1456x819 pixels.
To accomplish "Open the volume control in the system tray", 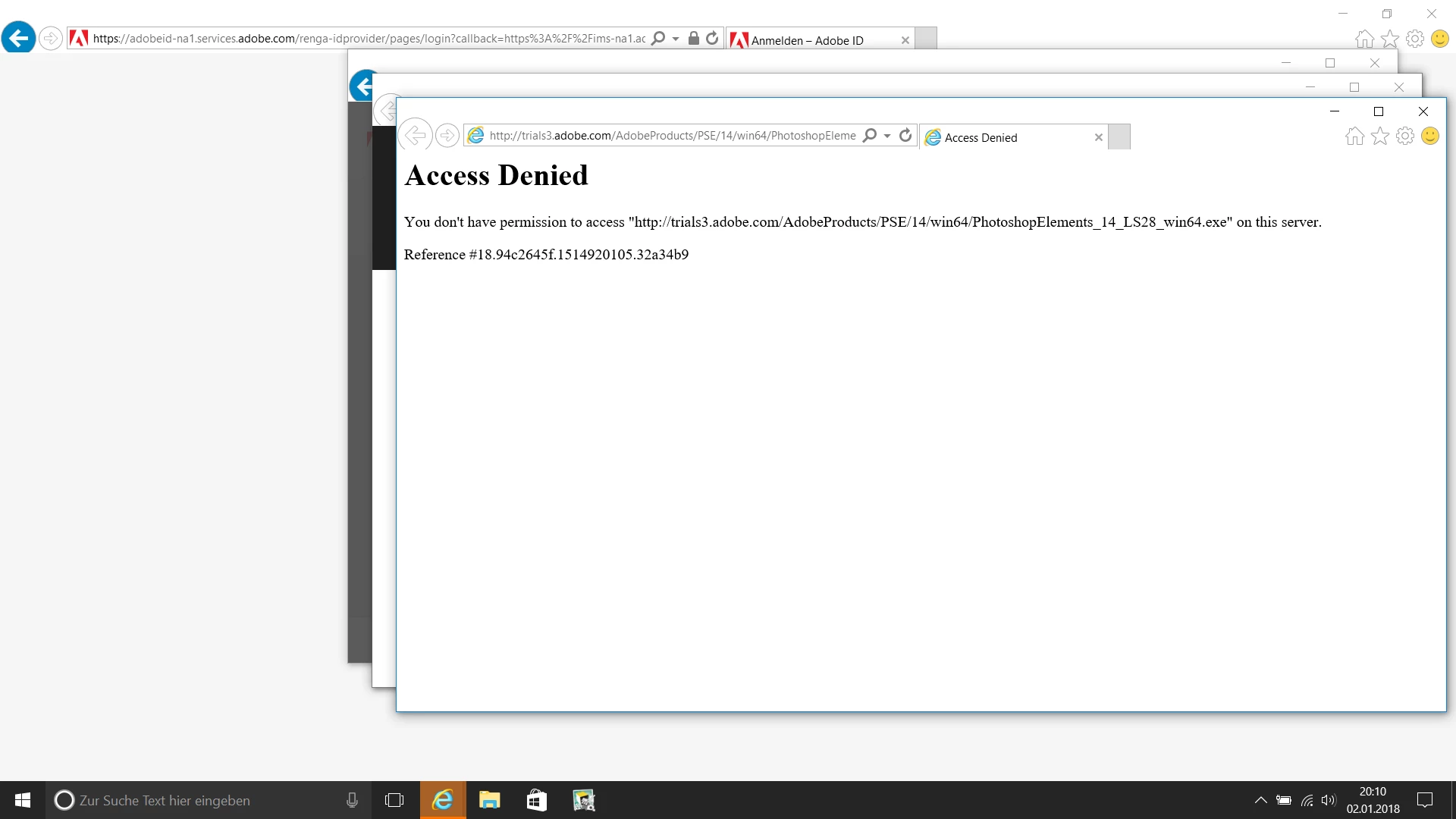I will [x=1328, y=800].
